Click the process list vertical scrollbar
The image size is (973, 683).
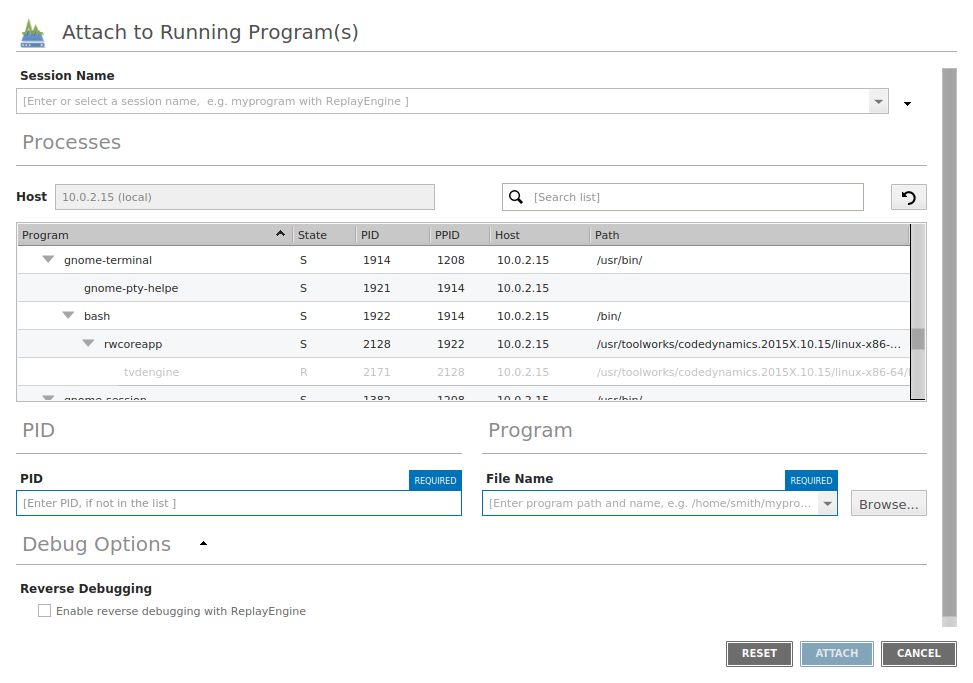tap(917, 338)
